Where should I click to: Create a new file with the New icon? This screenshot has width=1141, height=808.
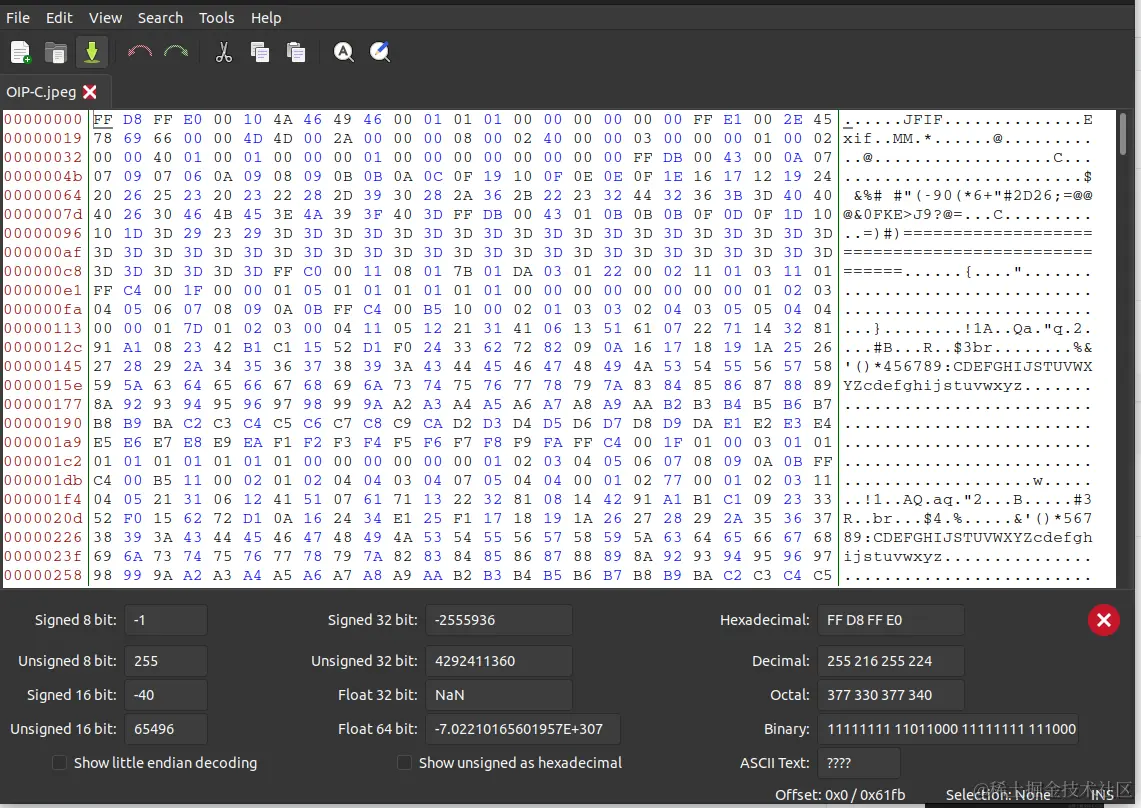20,52
